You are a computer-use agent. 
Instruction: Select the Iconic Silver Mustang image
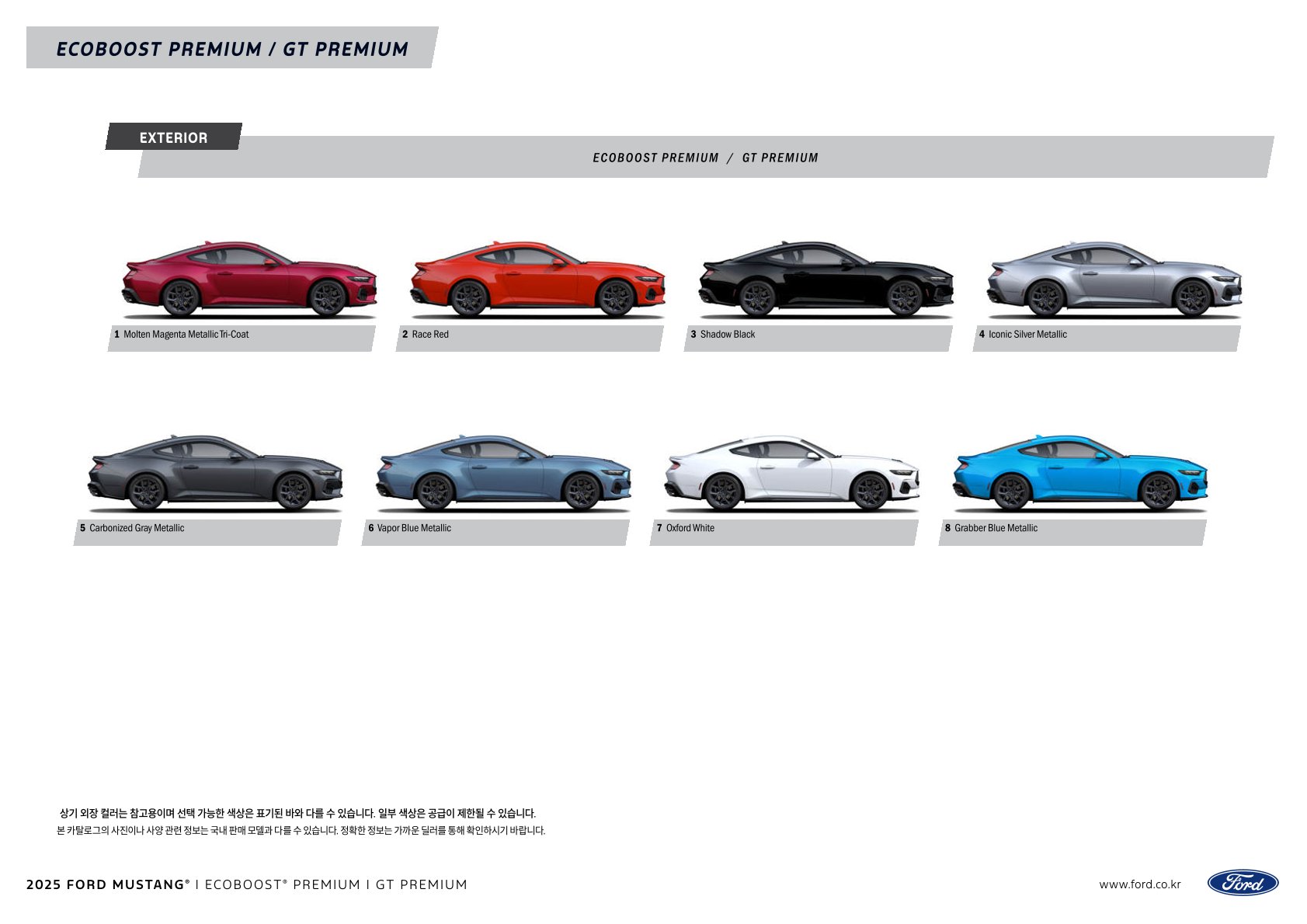(1114, 279)
